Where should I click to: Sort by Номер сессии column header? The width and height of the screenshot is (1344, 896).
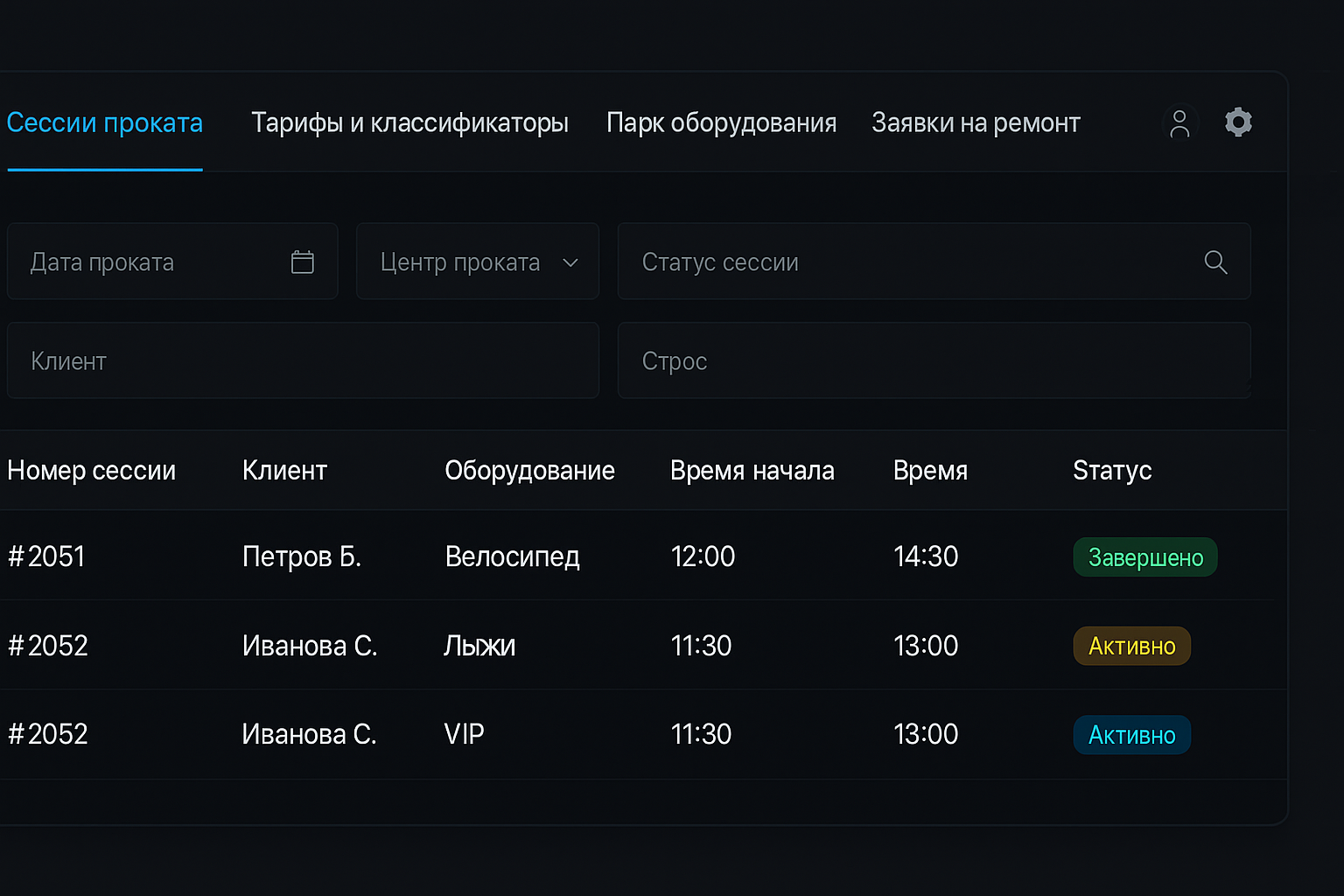(x=92, y=471)
